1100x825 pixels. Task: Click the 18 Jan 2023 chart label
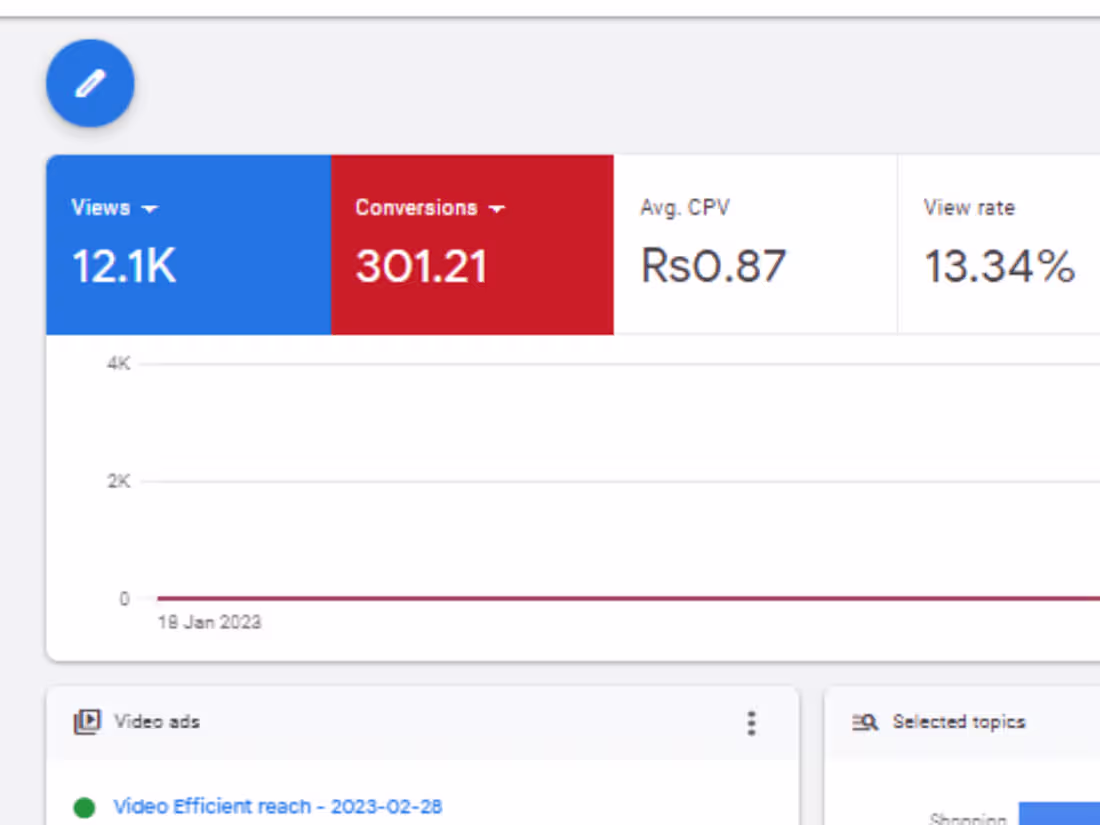[209, 622]
